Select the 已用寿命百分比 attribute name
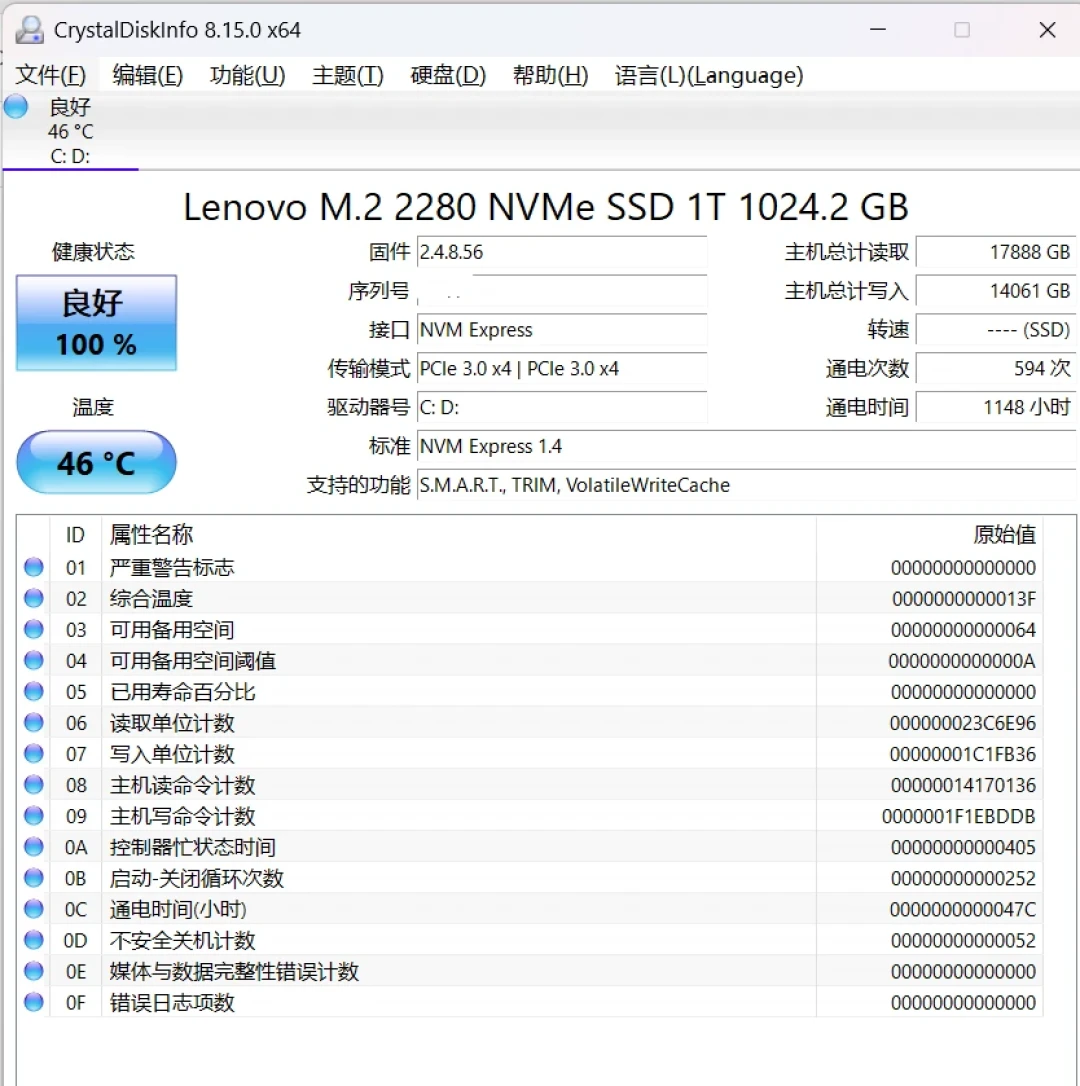The height and width of the screenshot is (1086, 1080). 182,692
